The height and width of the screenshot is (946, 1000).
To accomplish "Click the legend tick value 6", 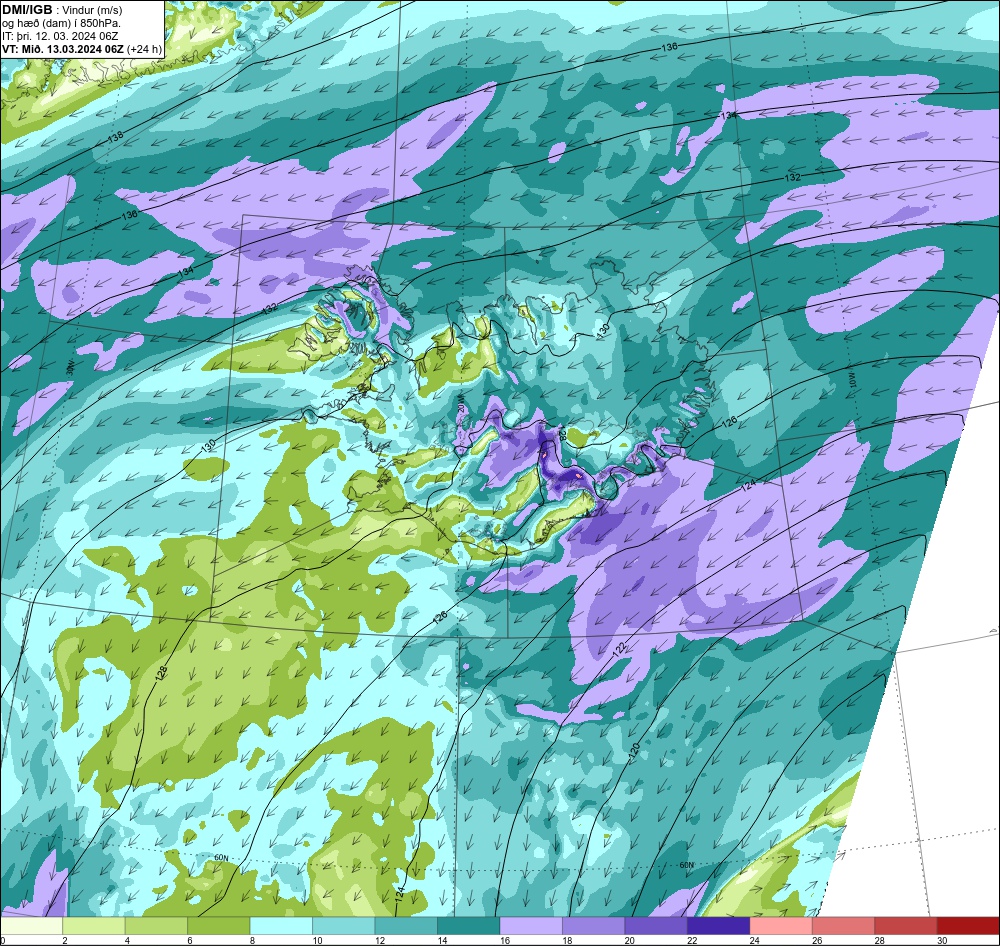I will coord(190,940).
